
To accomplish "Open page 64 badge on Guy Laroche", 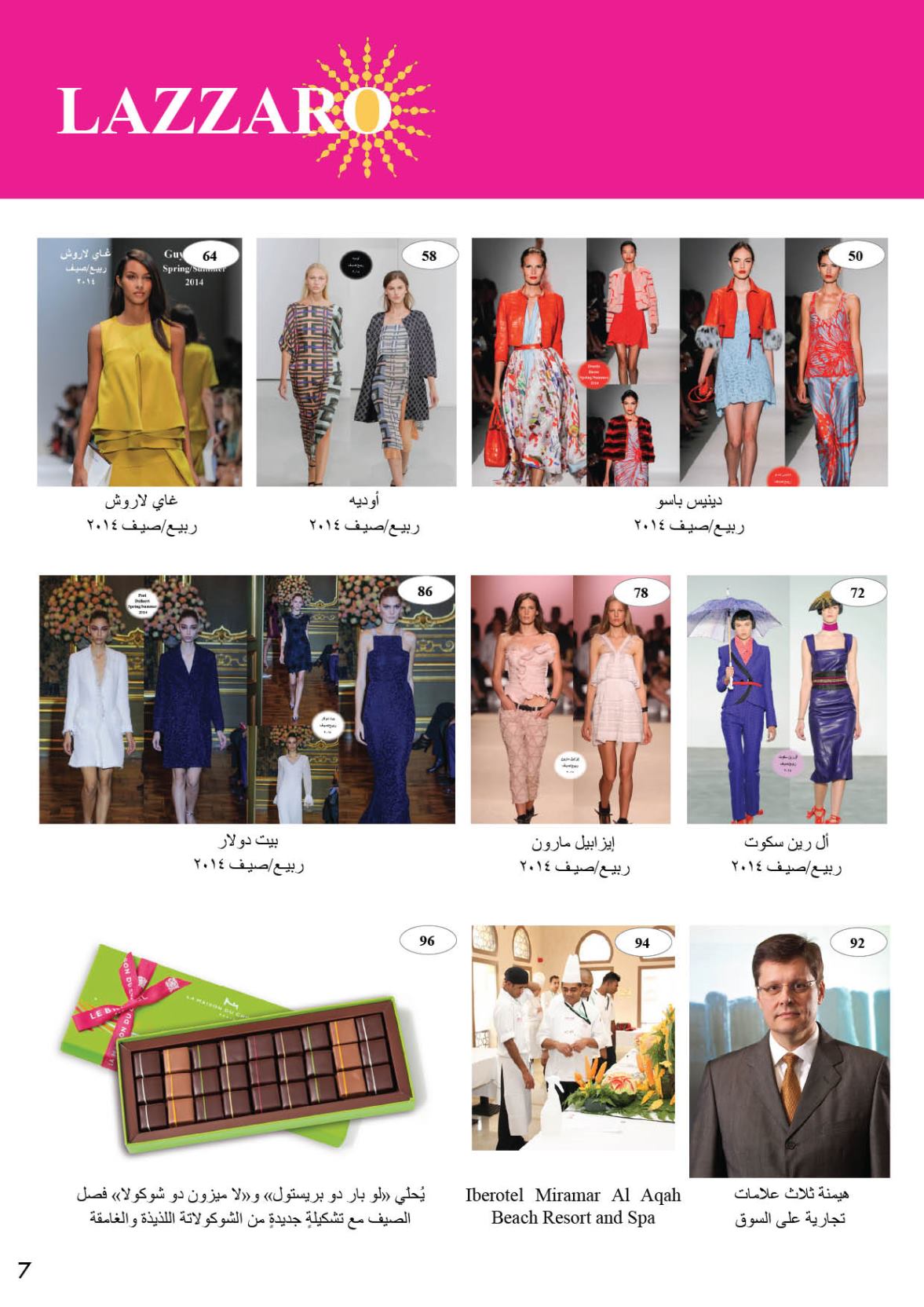I will (x=210, y=255).
